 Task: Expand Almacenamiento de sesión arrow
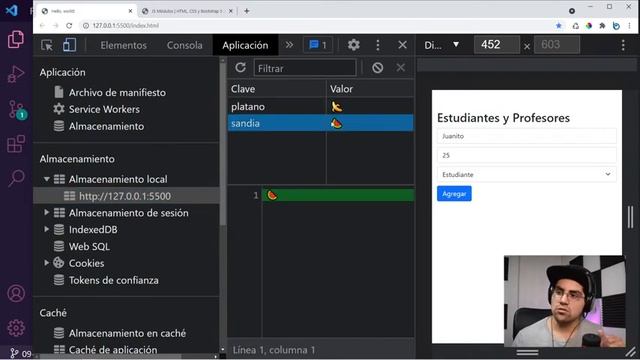(47, 213)
